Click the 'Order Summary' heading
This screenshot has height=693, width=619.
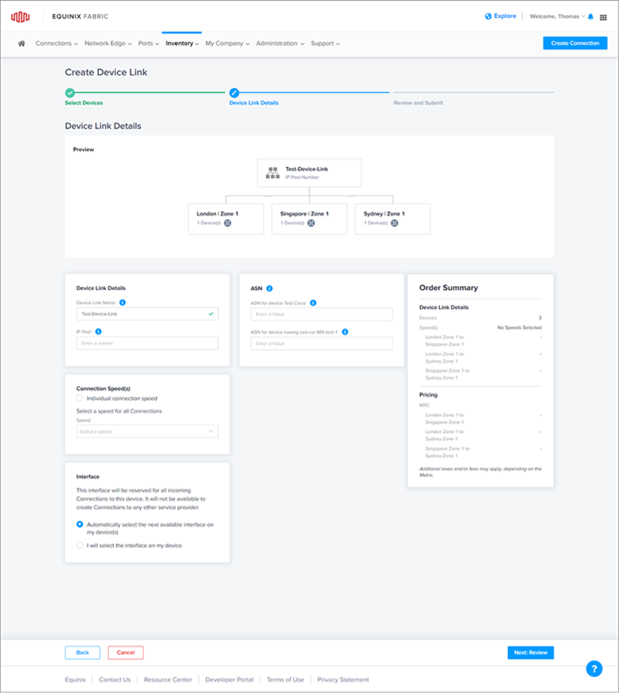point(448,288)
